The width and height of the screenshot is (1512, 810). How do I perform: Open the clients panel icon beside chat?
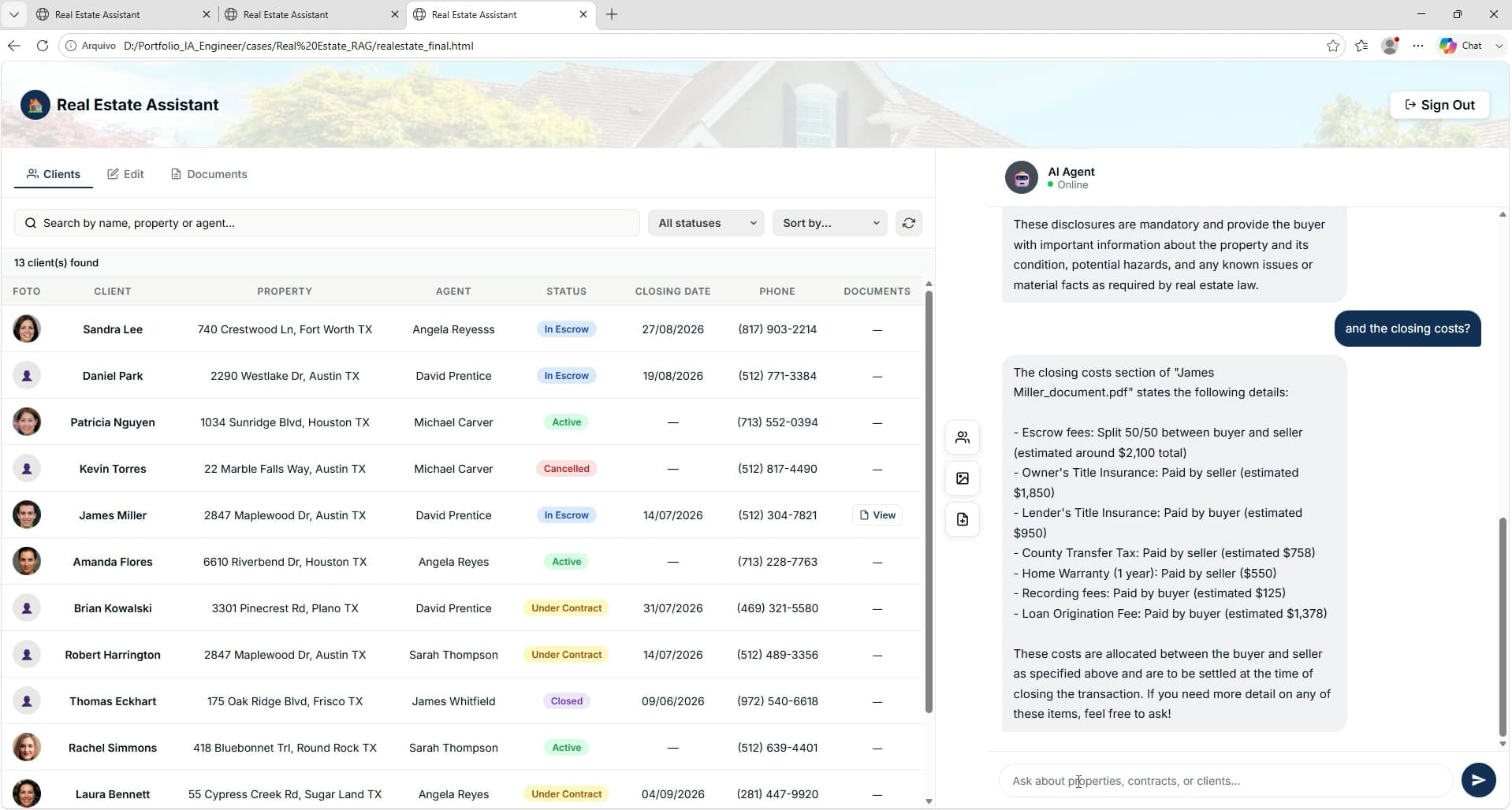pyautogui.click(x=962, y=437)
